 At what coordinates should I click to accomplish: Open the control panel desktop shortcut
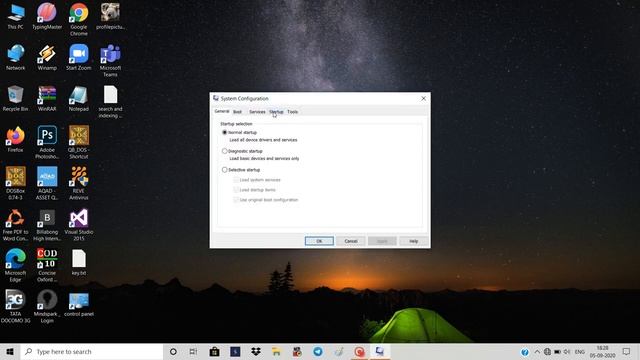coord(79,303)
